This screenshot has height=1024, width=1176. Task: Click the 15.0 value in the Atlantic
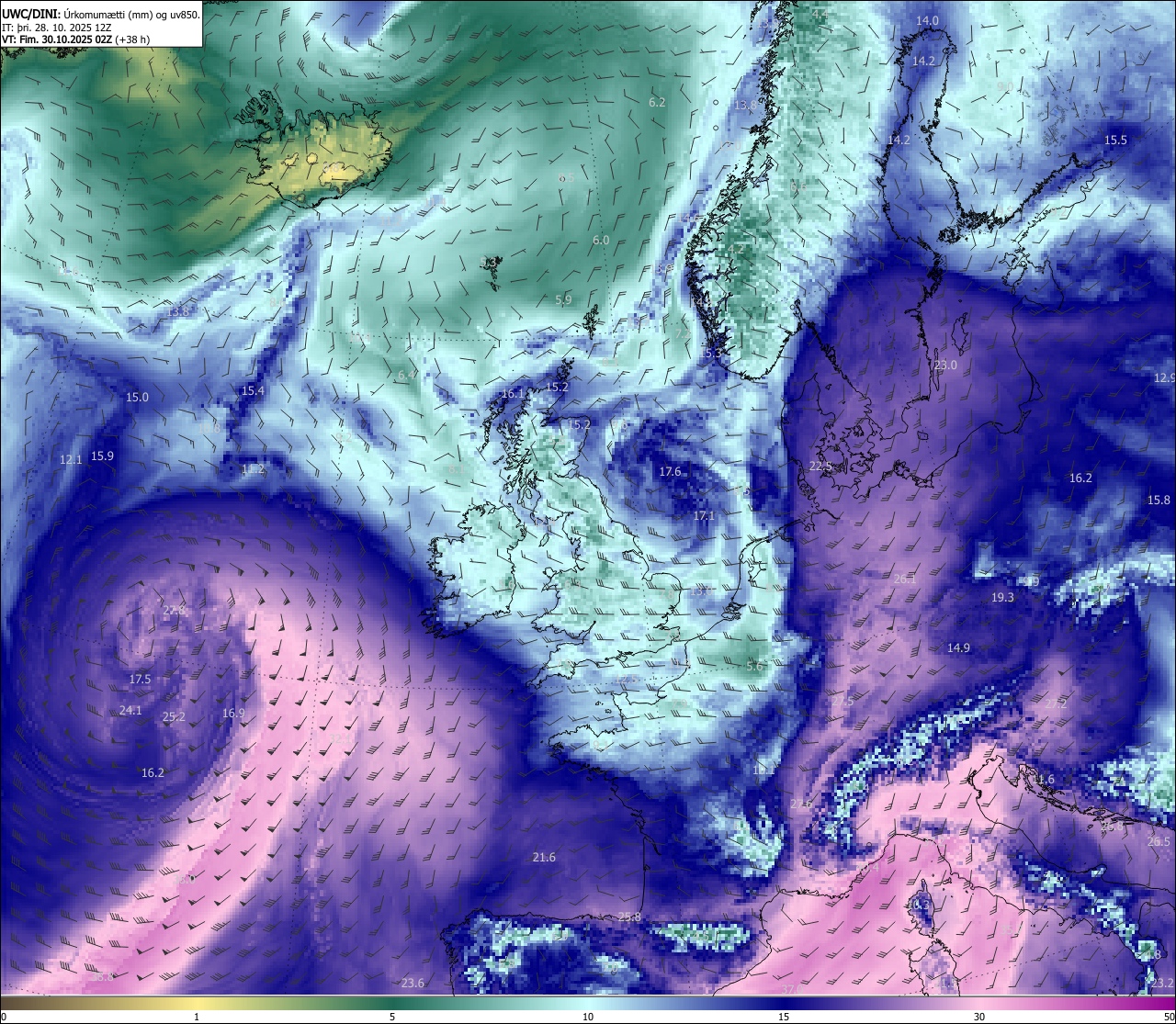click(x=137, y=397)
